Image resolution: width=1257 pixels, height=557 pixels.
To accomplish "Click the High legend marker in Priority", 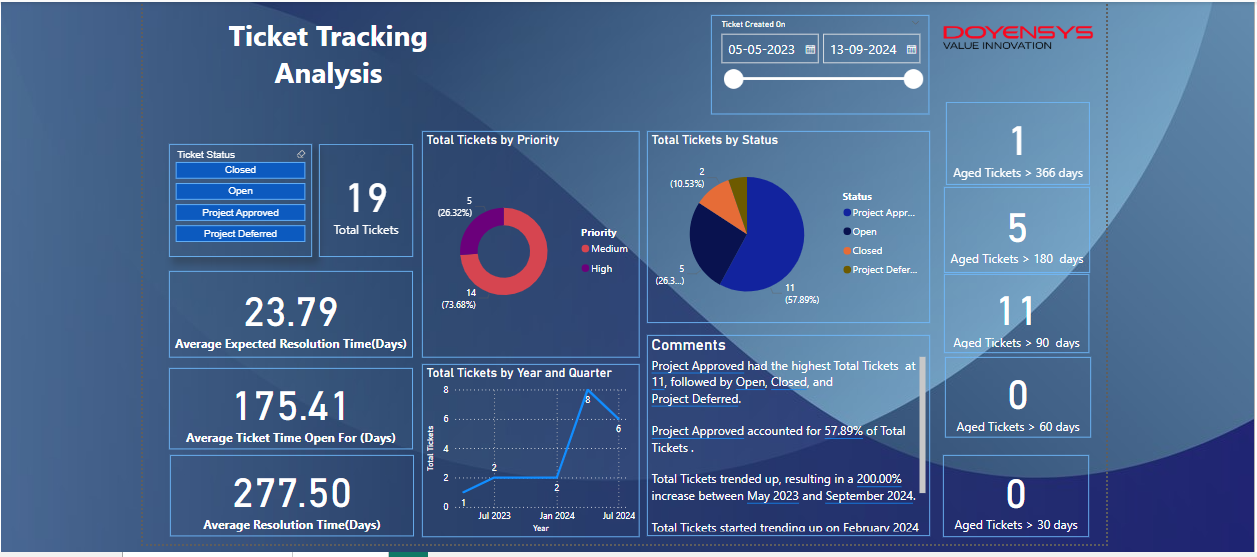I will click(585, 268).
